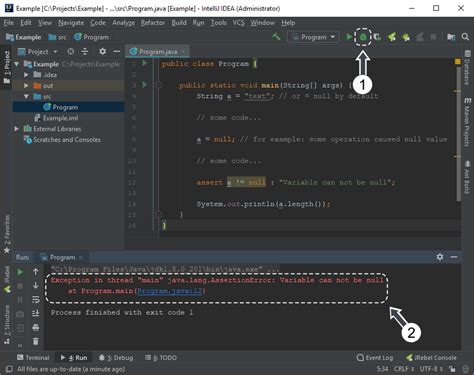Print the Run console output
Image resolution: width=474 pixels, height=375 pixels.
pos(36,327)
